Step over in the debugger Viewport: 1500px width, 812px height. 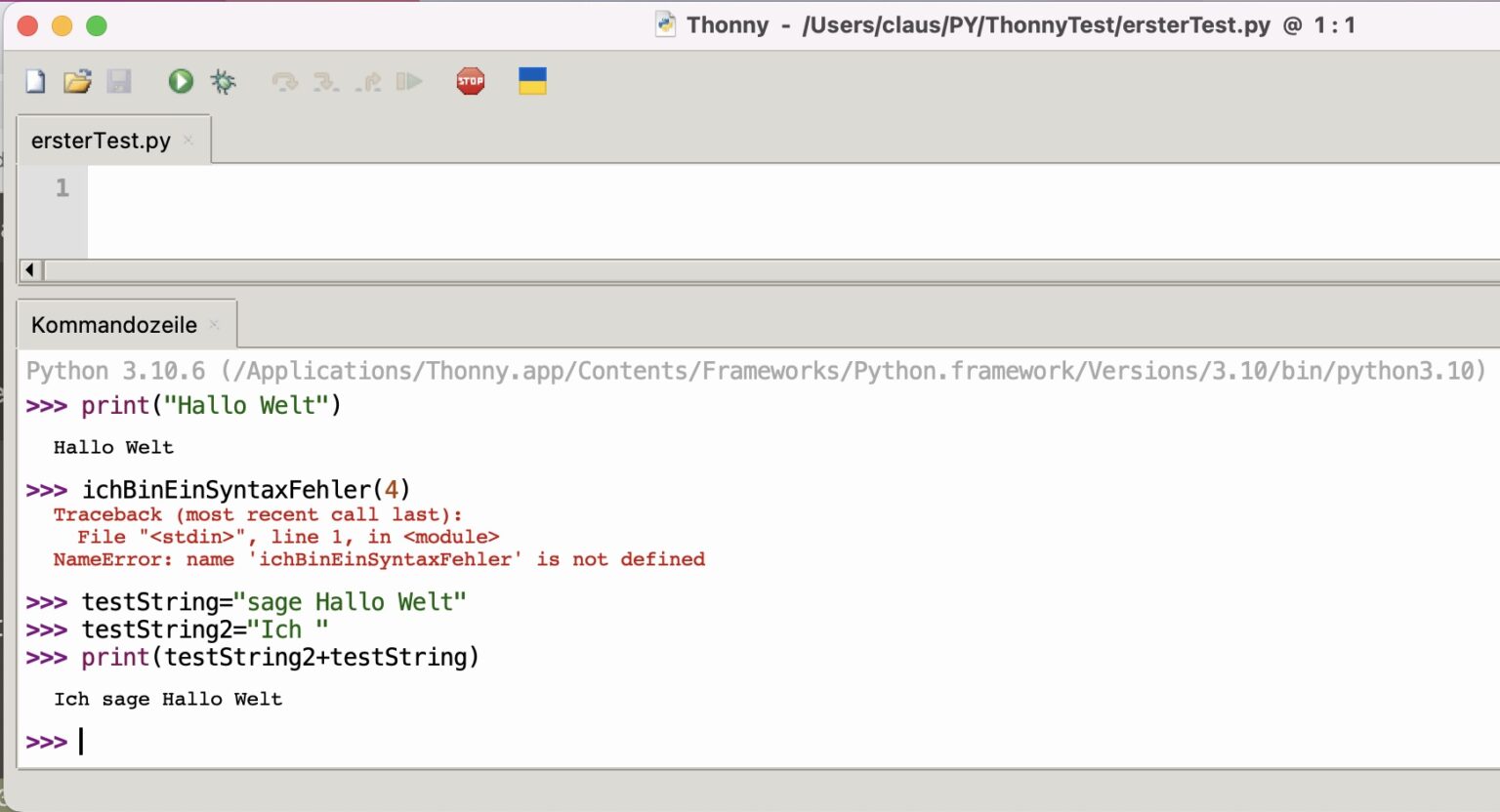284,82
